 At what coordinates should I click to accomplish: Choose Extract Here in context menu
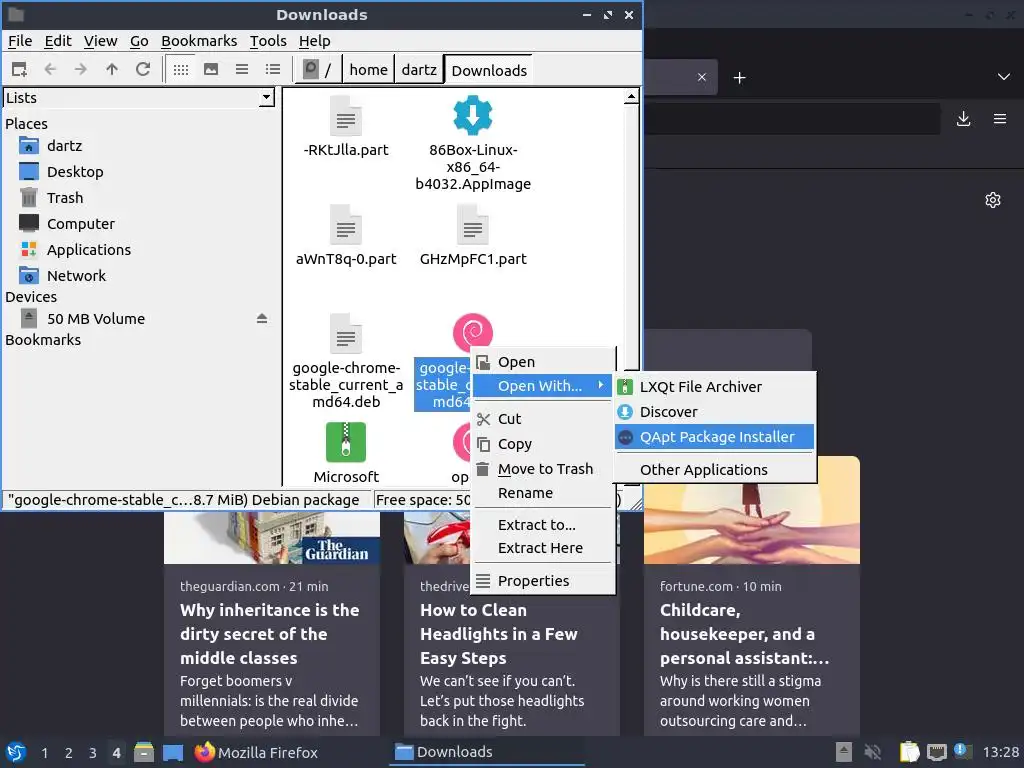click(543, 548)
